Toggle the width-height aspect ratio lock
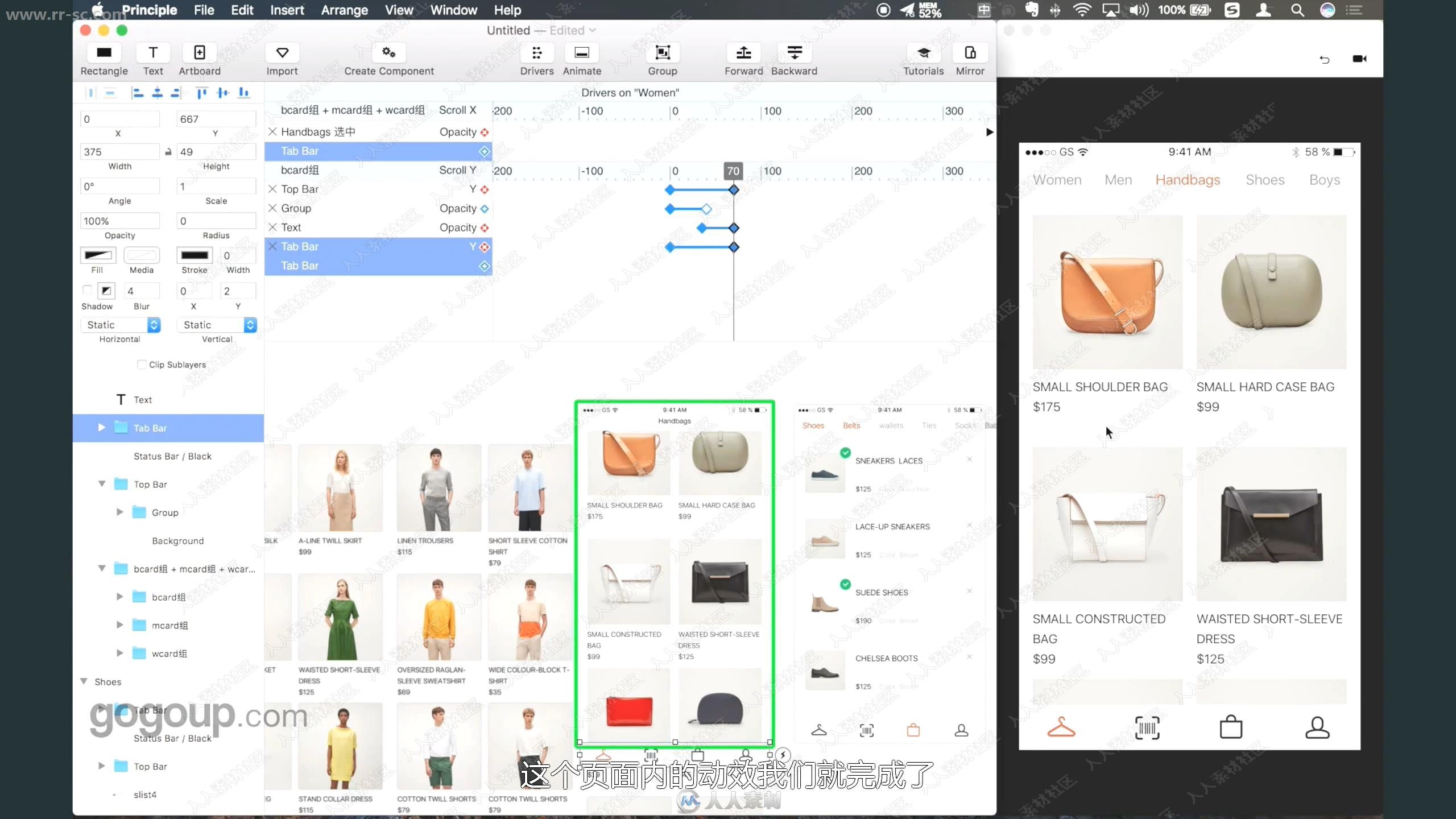Viewport: 1456px width, 819px height. (168, 152)
